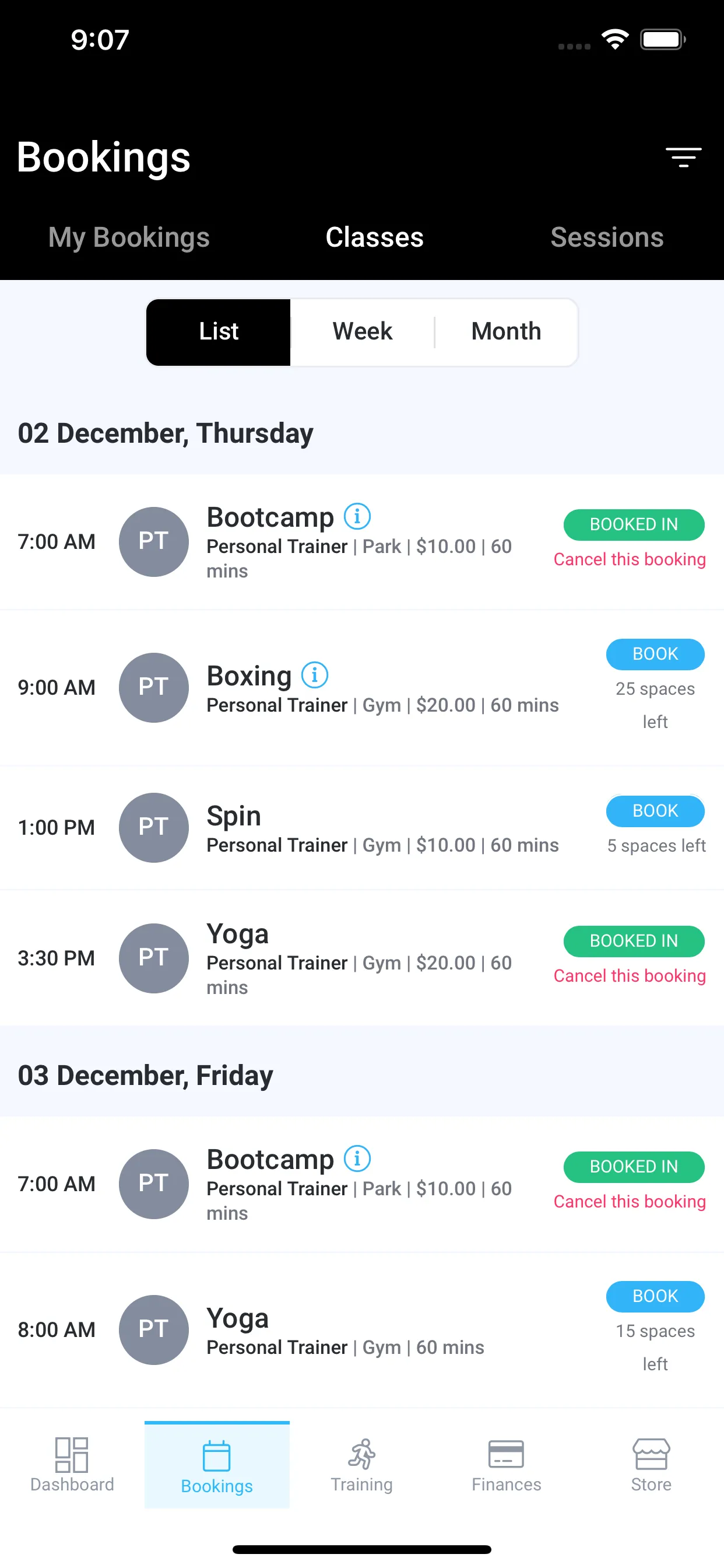Open the Finances card icon

click(x=506, y=1454)
